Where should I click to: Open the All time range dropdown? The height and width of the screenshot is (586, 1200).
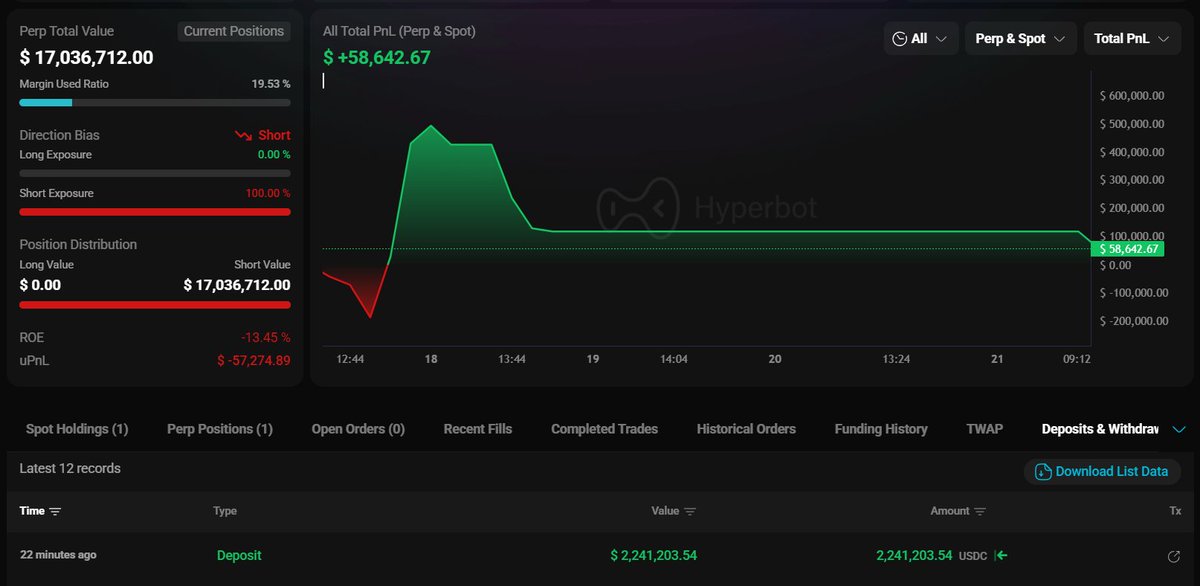point(922,38)
